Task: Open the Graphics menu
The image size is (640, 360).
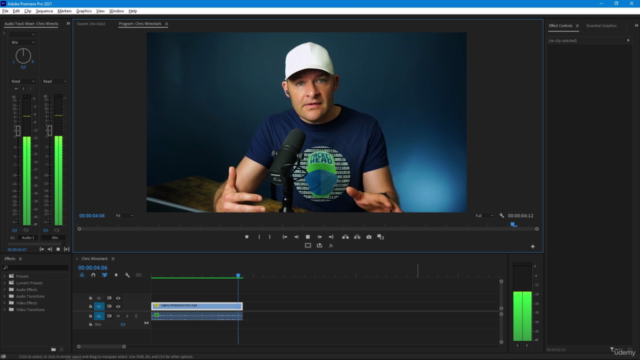Action: point(84,11)
